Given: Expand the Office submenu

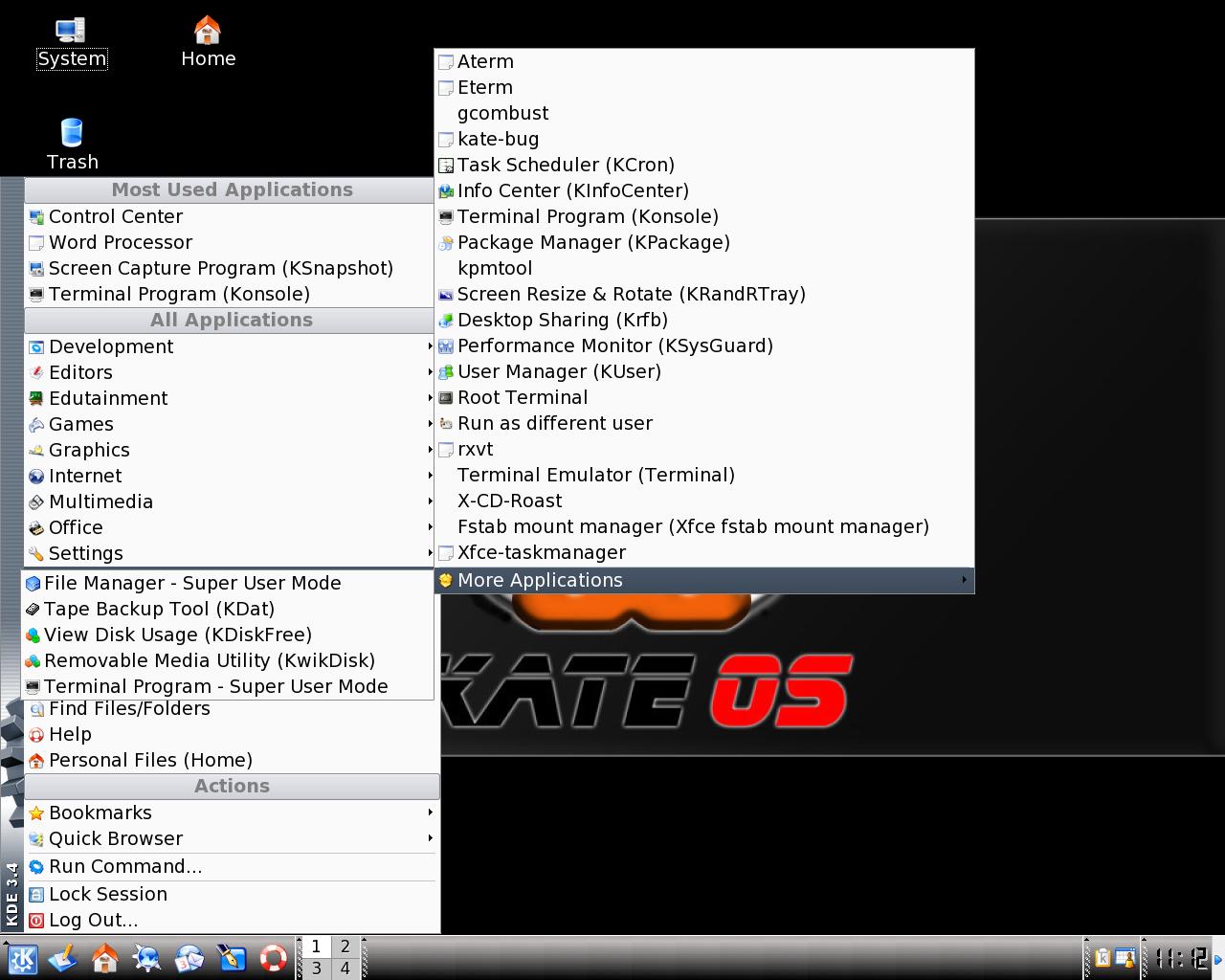Looking at the screenshot, I should (229, 528).
